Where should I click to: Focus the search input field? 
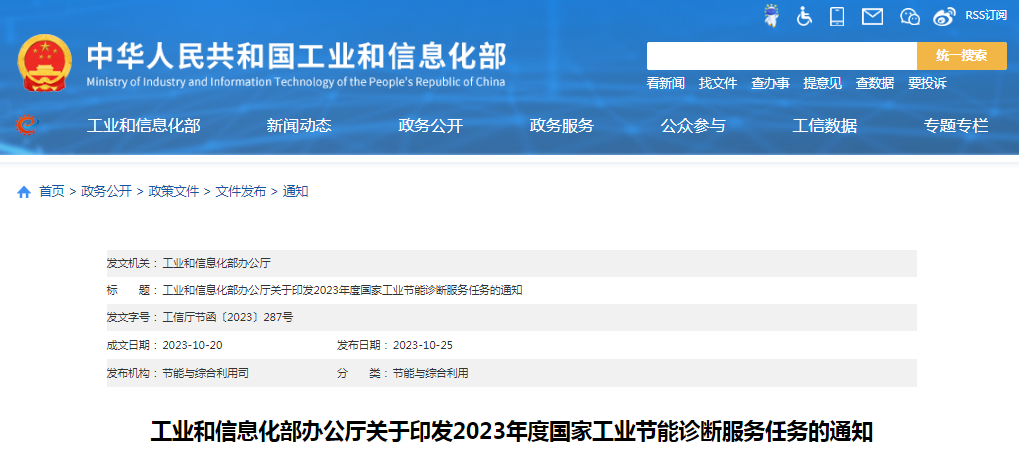pos(781,56)
